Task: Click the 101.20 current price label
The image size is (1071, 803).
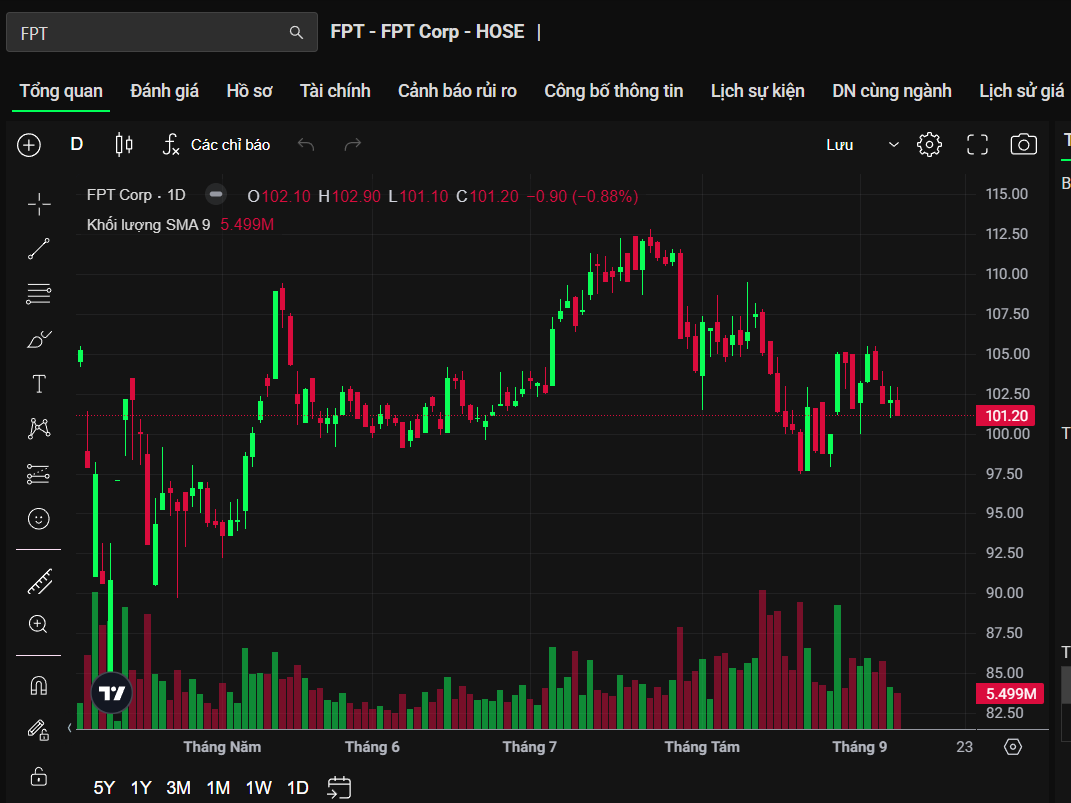Action: [1005, 416]
